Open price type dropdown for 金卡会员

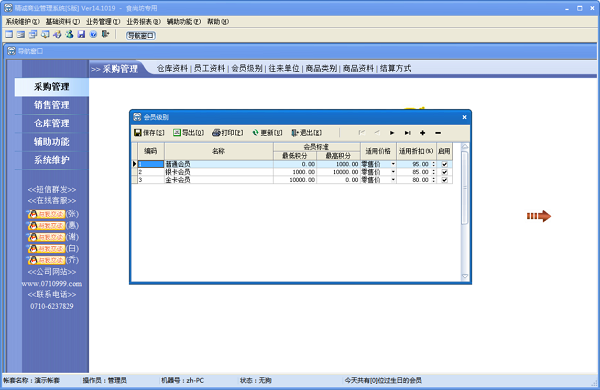(x=393, y=179)
